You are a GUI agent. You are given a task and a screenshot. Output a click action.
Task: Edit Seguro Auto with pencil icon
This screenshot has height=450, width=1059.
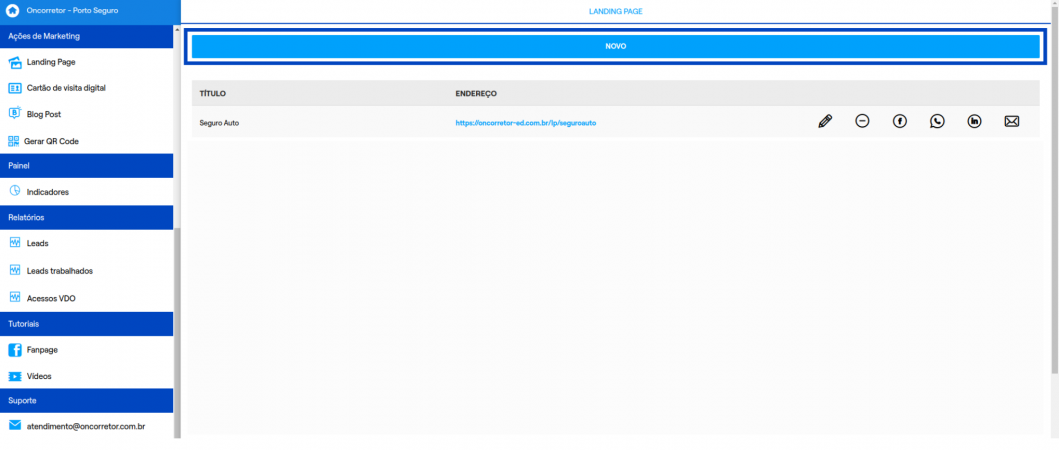(x=825, y=122)
